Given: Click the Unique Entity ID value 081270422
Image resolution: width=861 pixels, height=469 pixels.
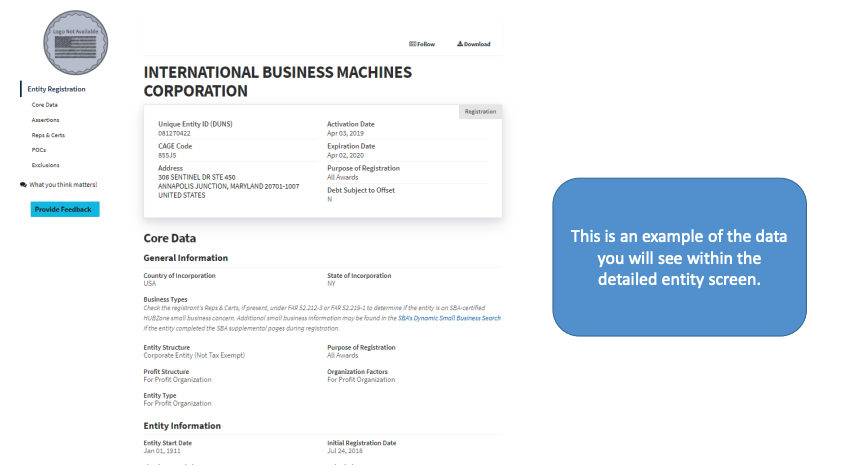Looking at the screenshot, I should click(175, 133).
